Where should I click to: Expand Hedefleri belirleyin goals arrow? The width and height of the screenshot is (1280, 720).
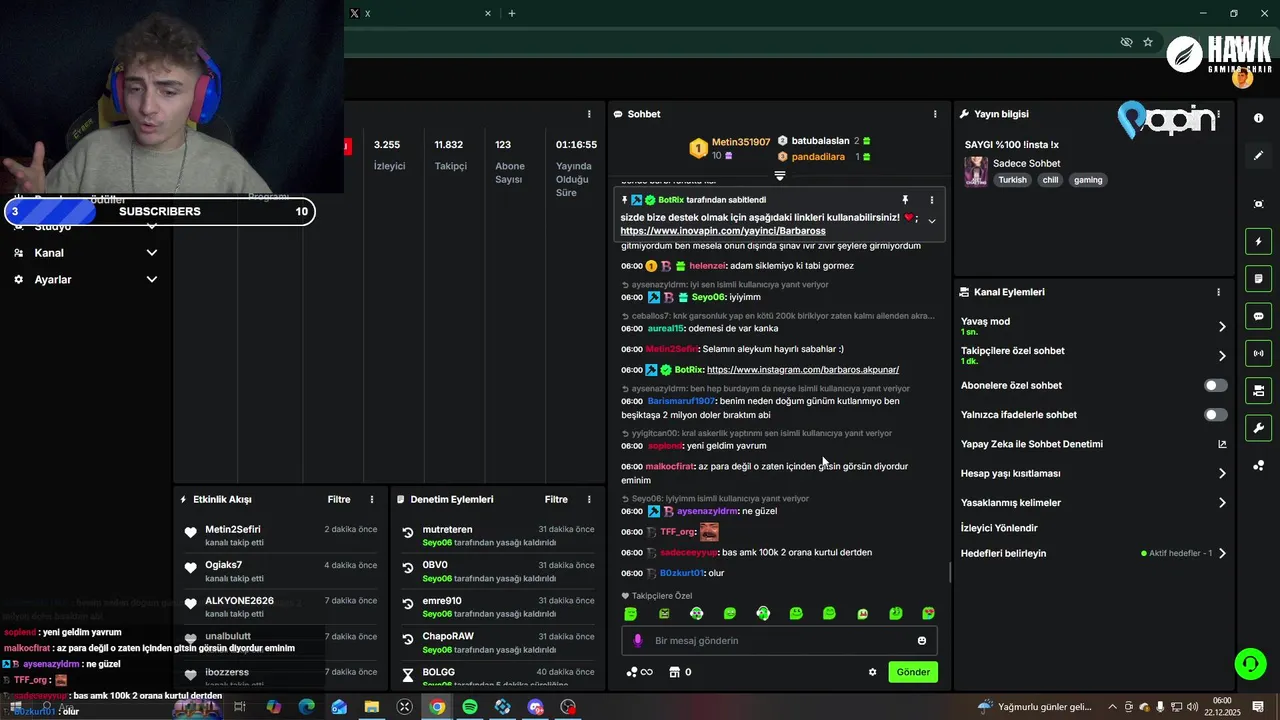click(x=1222, y=553)
